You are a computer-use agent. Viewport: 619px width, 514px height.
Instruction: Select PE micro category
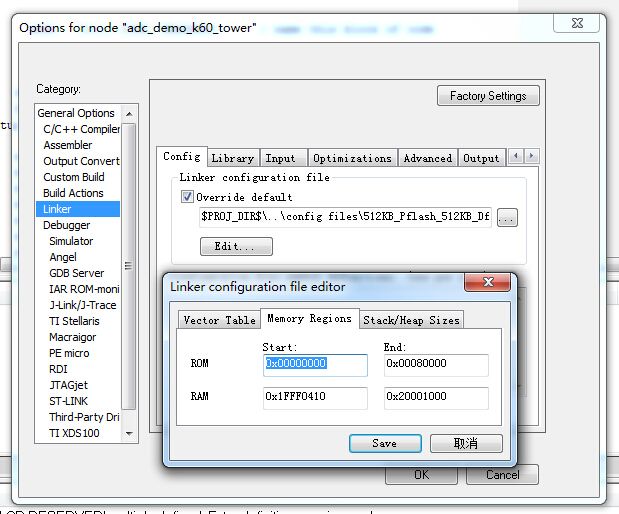point(69,353)
